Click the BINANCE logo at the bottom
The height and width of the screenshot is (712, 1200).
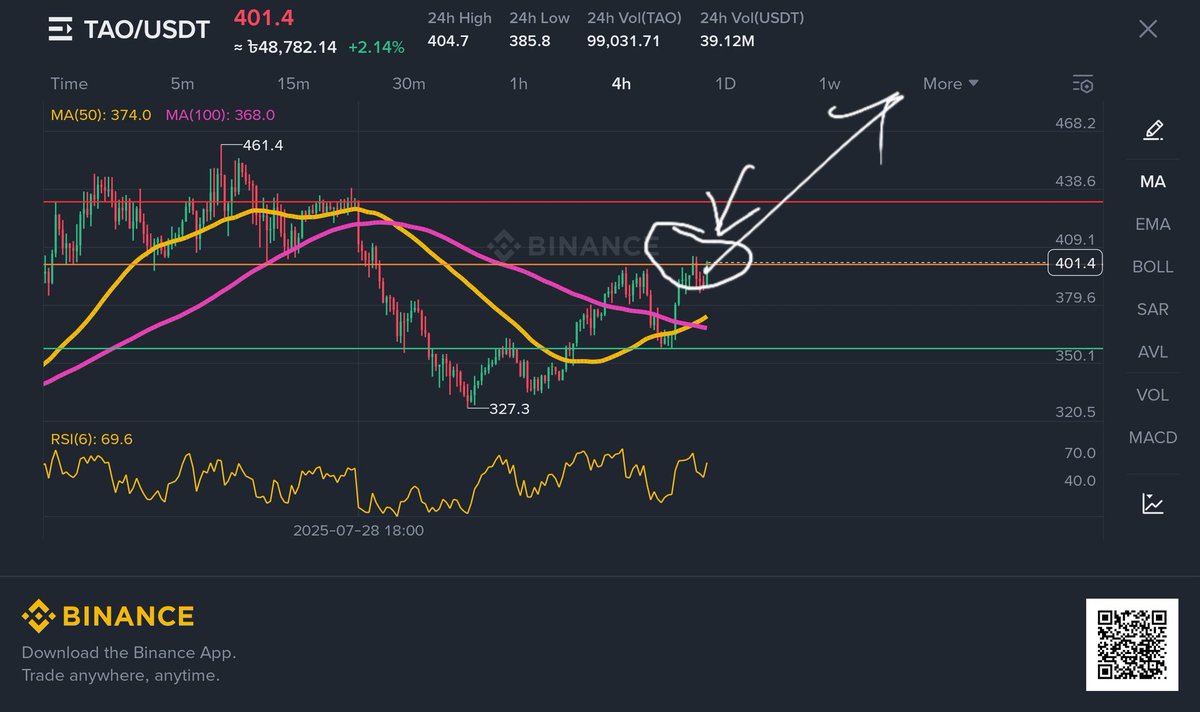(110, 616)
